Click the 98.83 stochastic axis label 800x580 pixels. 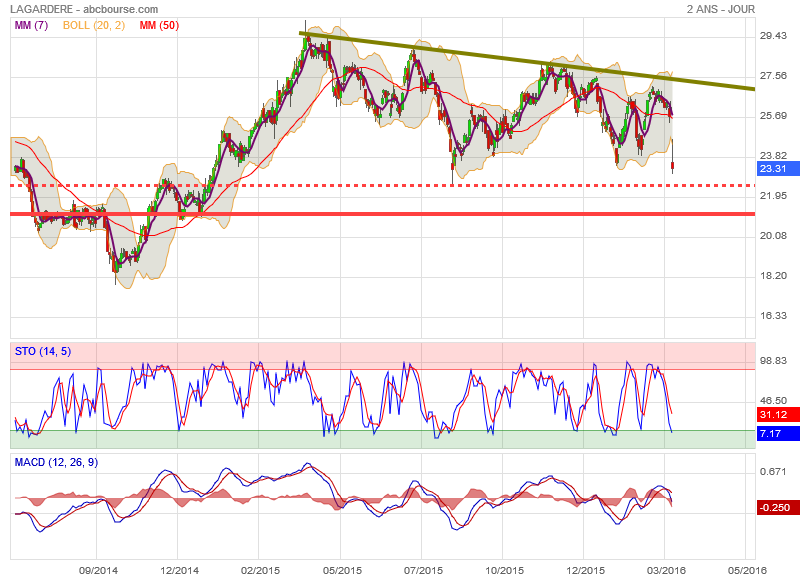coord(773,361)
